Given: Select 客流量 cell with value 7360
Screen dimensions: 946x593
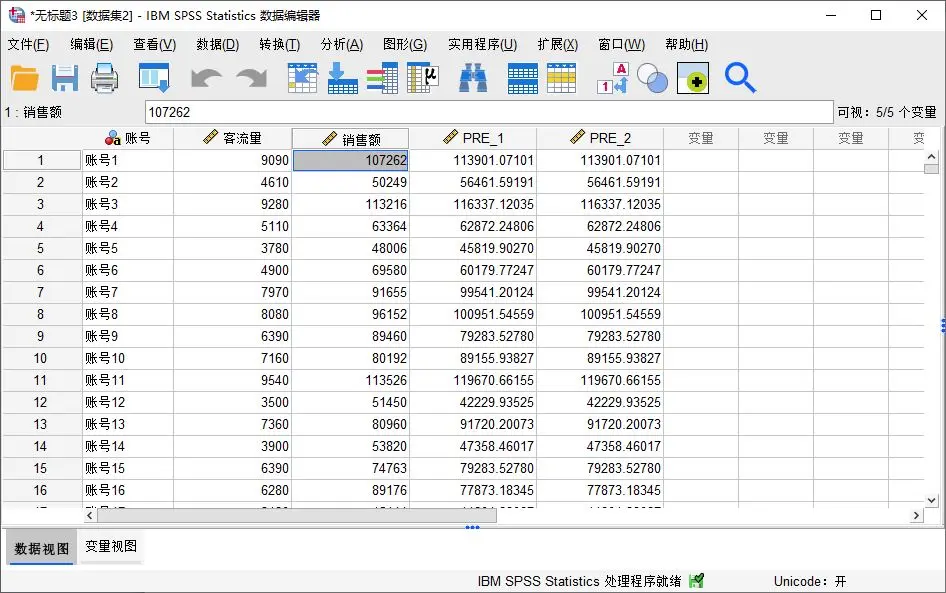Looking at the screenshot, I should pos(232,424).
